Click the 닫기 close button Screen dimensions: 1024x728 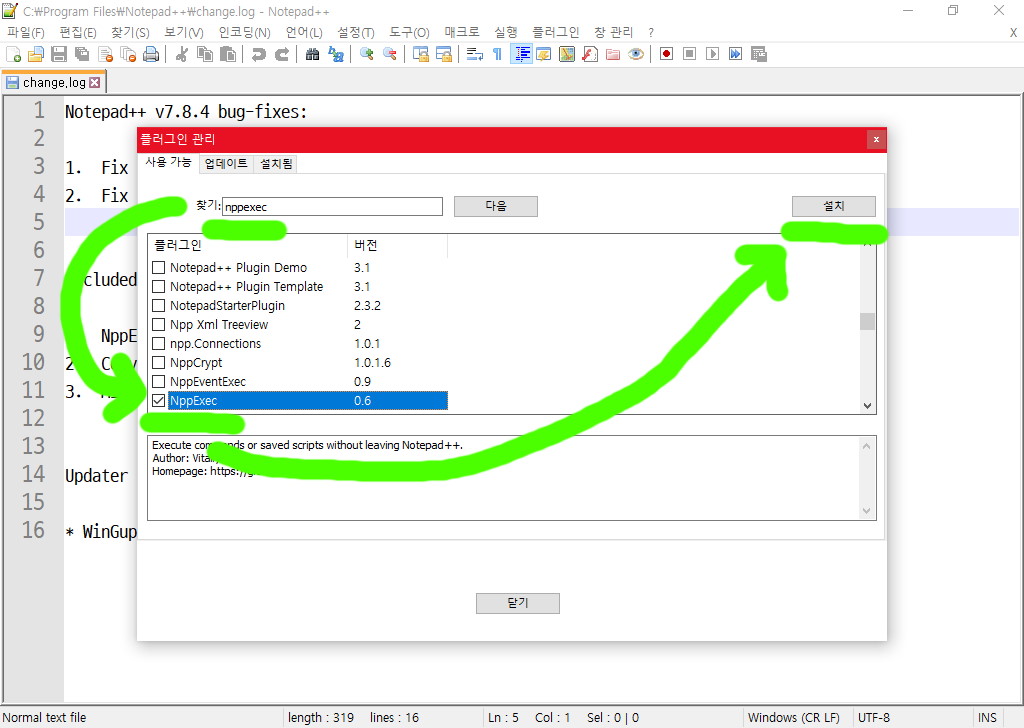[x=517, y=603]
